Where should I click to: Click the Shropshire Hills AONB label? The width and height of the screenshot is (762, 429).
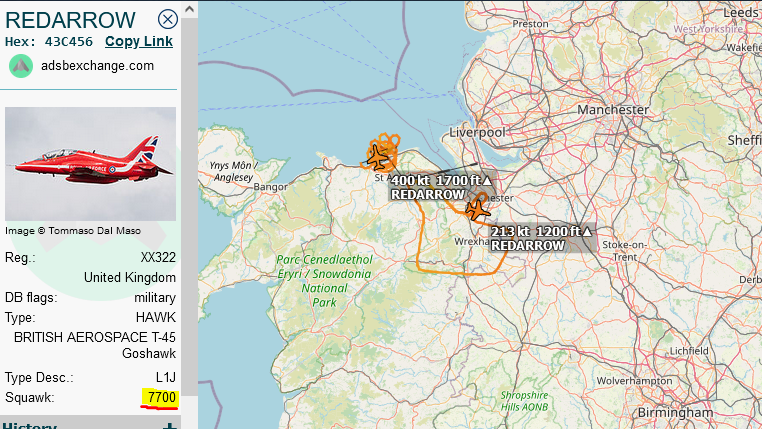click(524, 401)
